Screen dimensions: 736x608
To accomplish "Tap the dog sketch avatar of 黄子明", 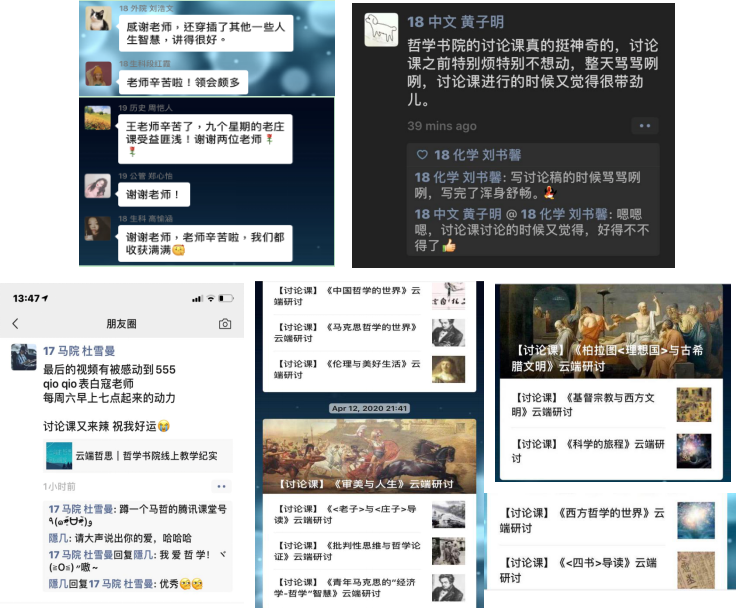I will point(382,30).
